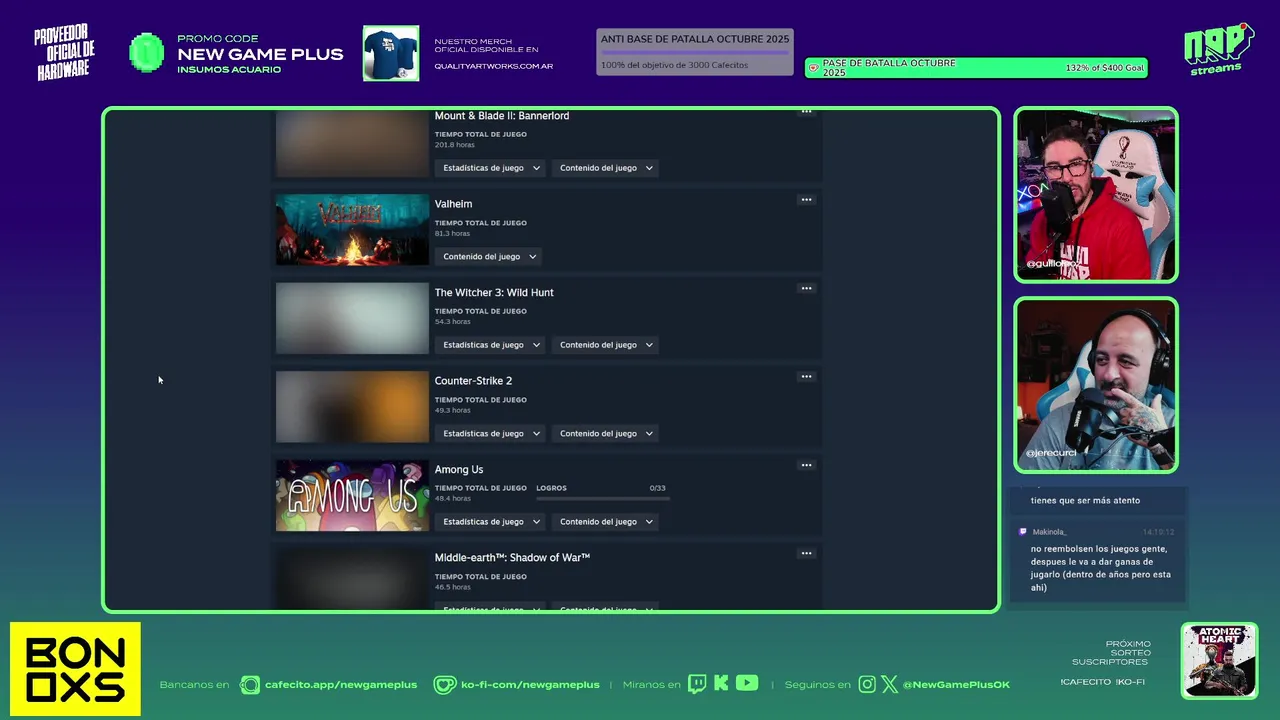Open the Counter-Strike 2 title
This screenshot has width=1280, height=720.
pos(473,381)
